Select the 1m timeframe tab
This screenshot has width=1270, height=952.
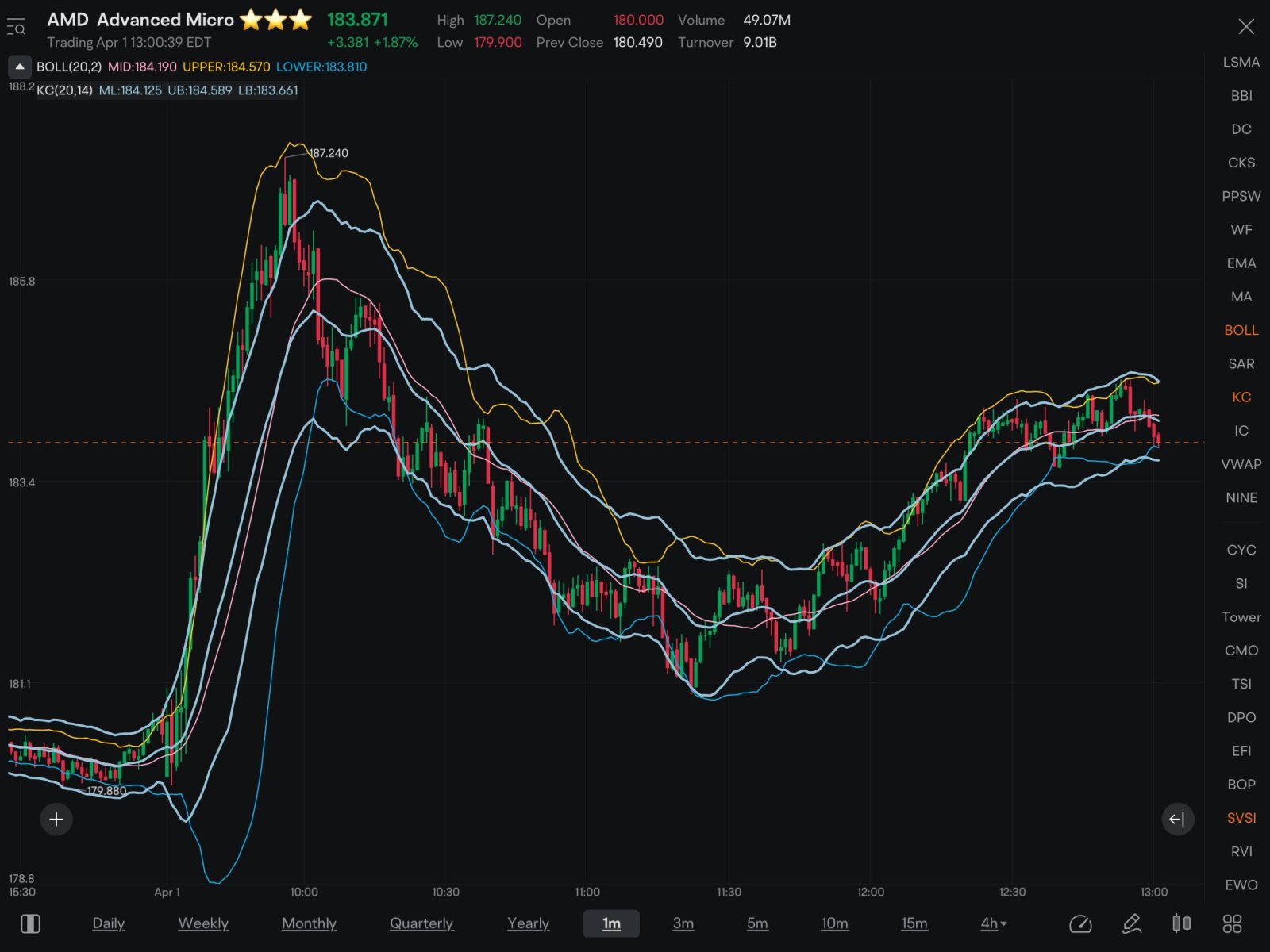pos(611,923)
